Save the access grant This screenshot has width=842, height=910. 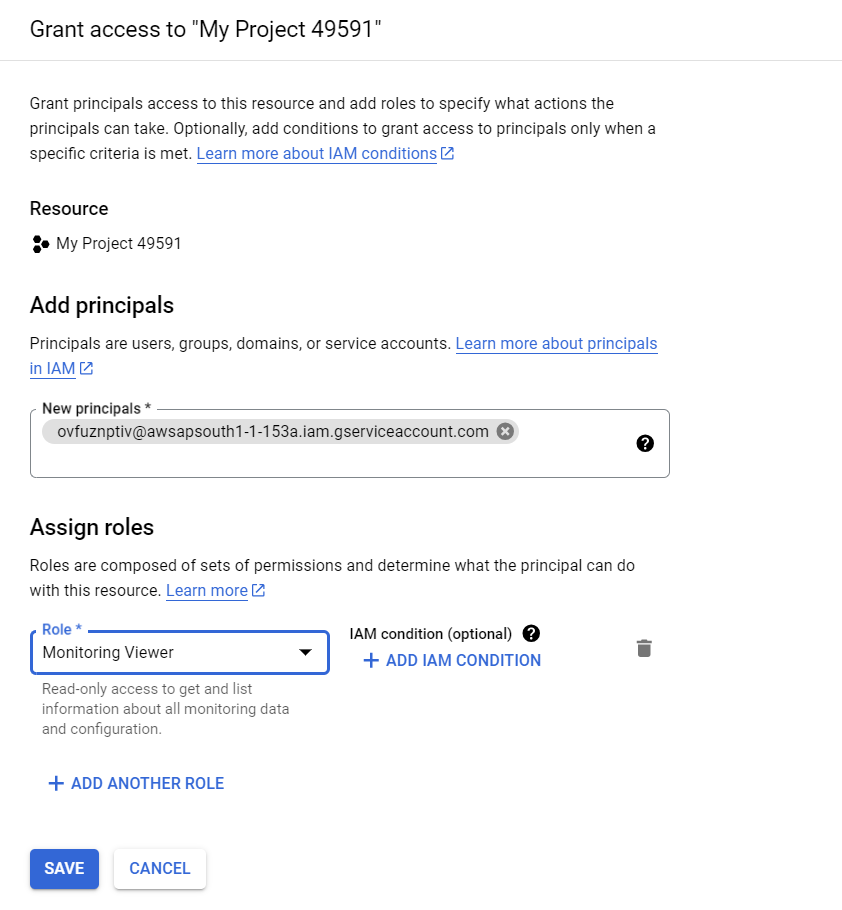(x=64, y=868)
